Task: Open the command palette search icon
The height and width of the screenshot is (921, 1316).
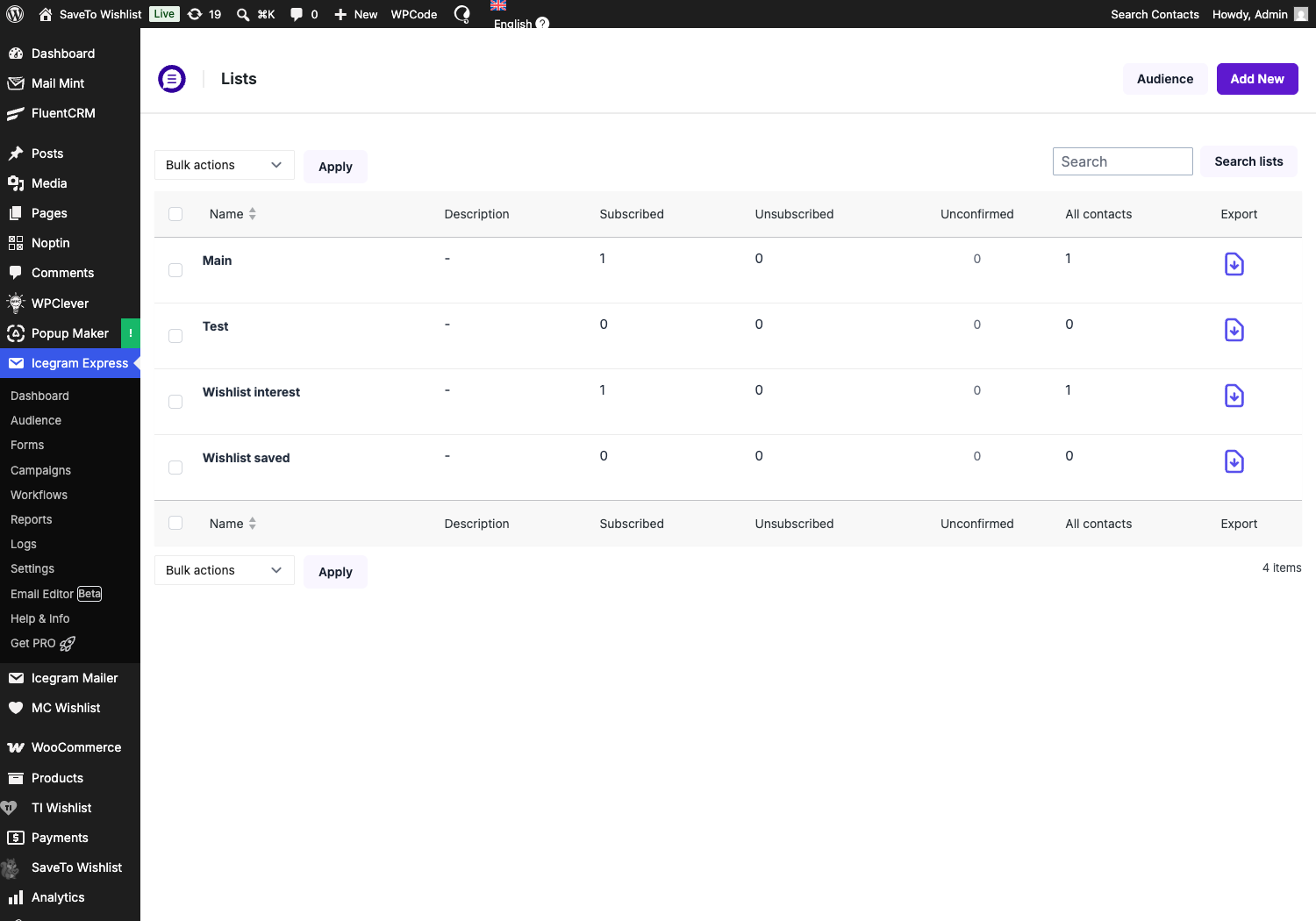Action: [x=243, y=14]
